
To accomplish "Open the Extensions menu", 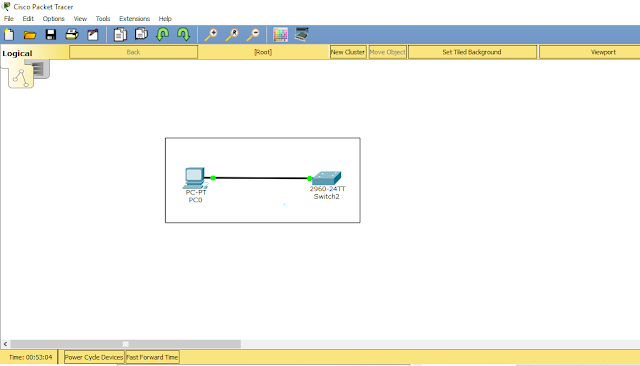I will coord(134,19).
